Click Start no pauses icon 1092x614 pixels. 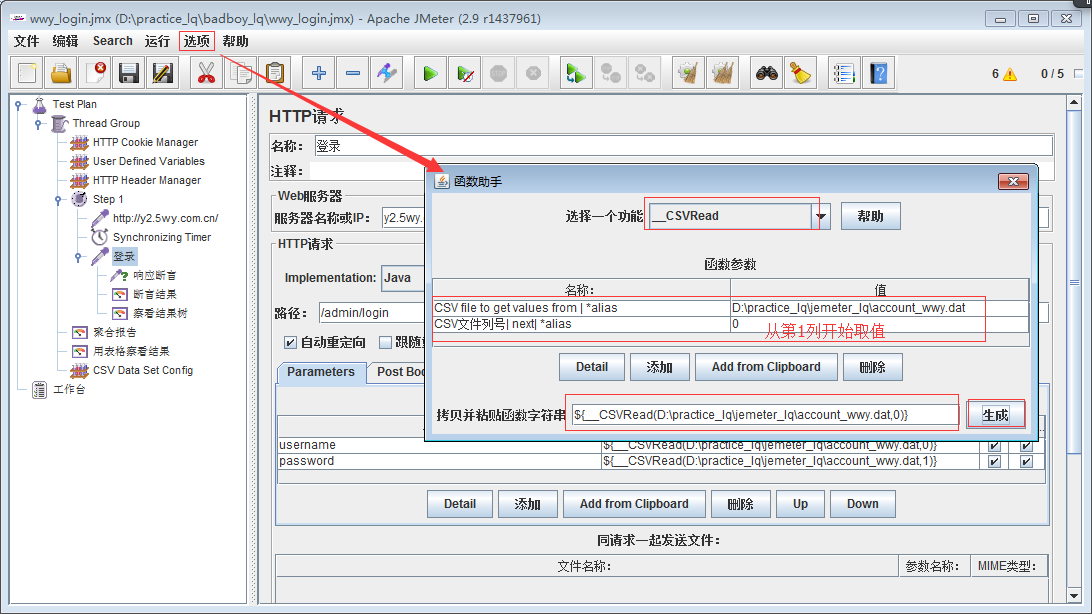[465, 73]
